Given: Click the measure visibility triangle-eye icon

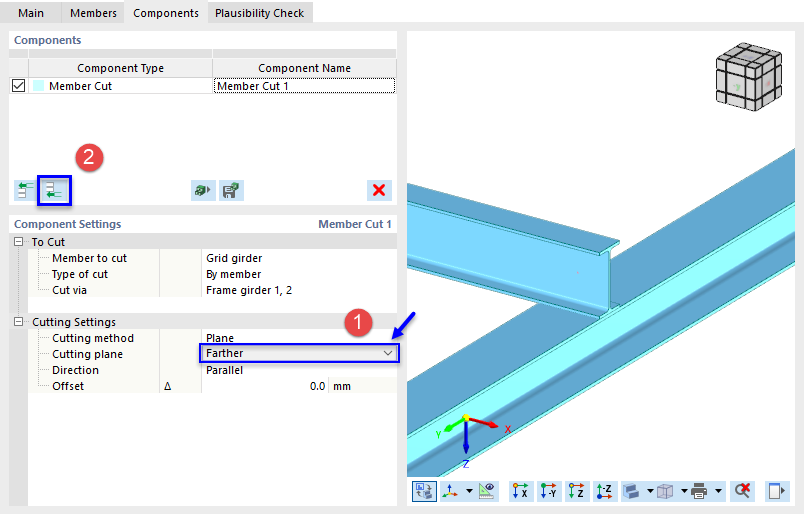Looking at the screenshot, I should pos(487,491).
